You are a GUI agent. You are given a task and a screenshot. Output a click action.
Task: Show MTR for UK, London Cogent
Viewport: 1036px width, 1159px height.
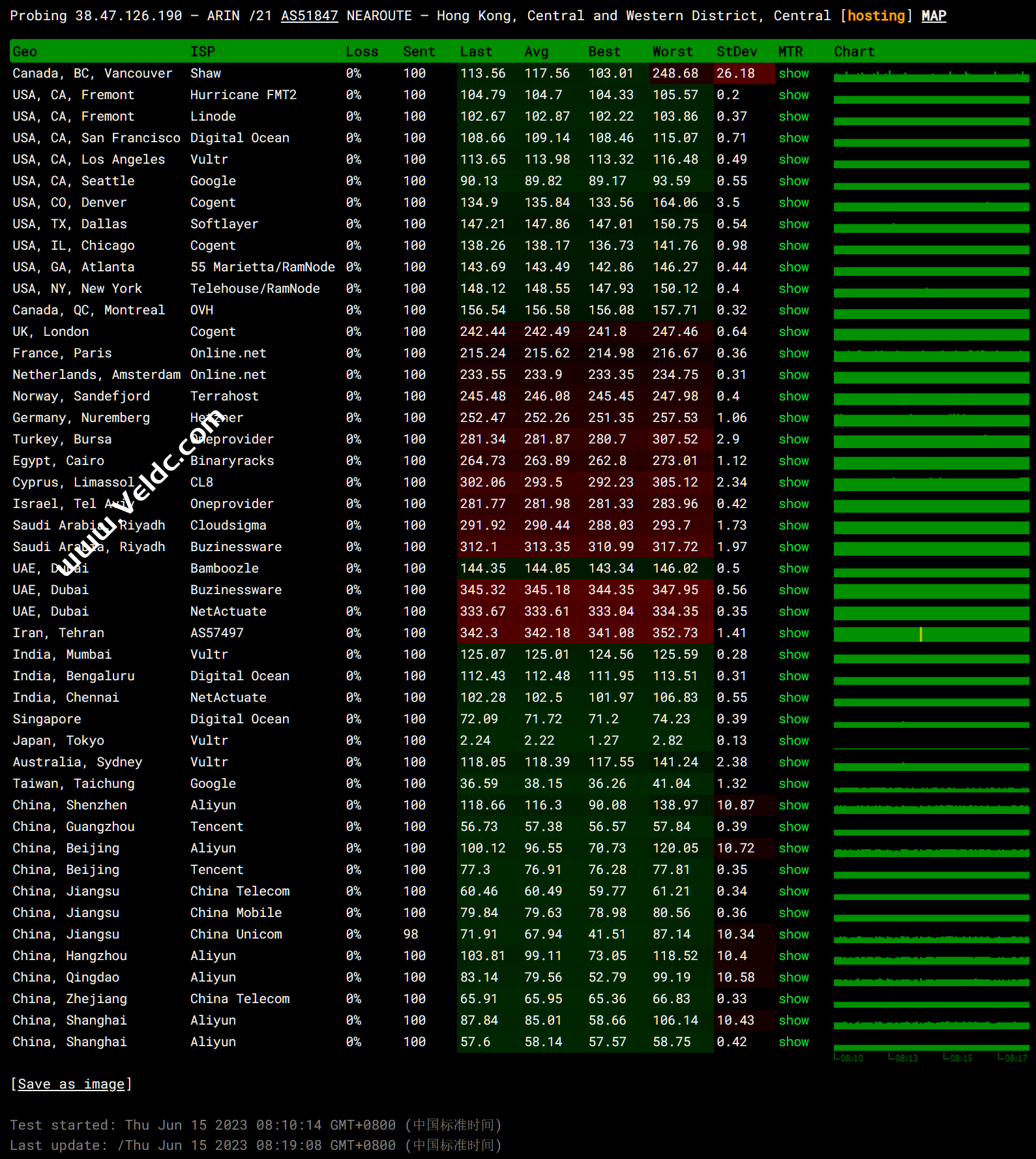(793, 332)
